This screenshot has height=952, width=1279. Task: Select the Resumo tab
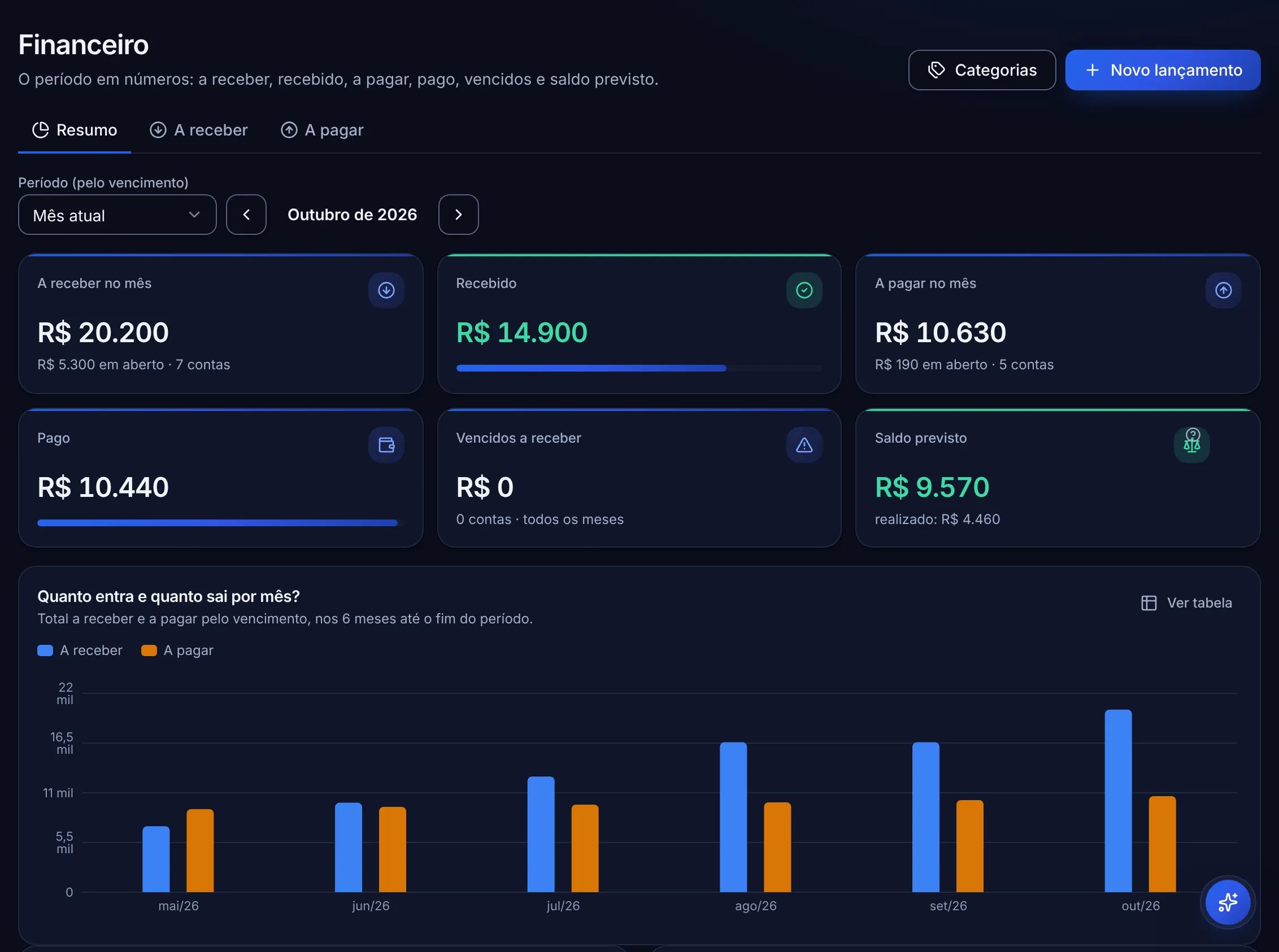[75, 130]
